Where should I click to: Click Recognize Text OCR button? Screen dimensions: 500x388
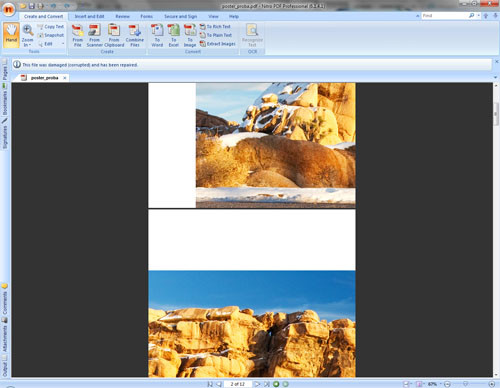point(252,35)
